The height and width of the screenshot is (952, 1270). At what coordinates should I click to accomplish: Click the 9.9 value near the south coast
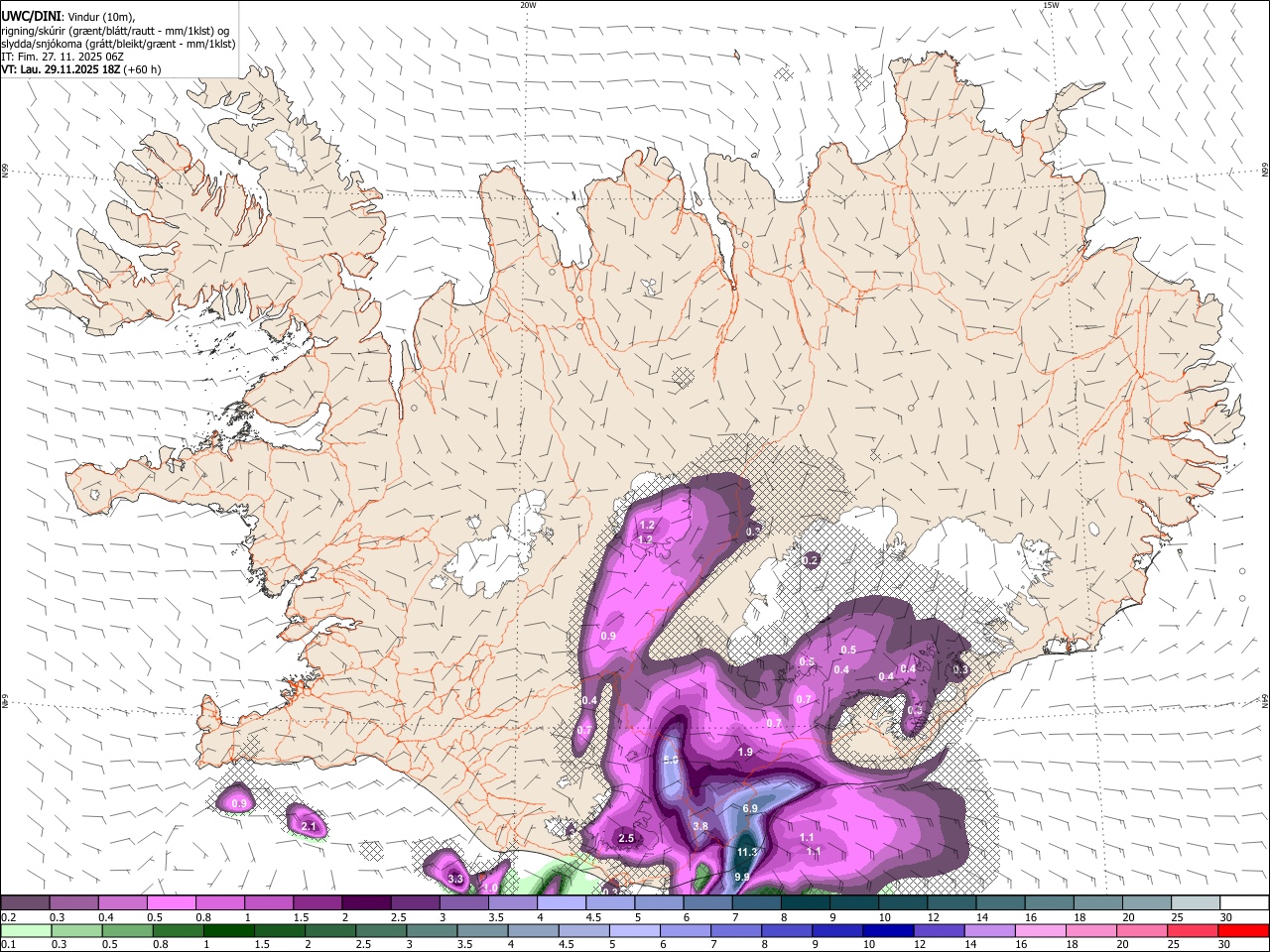click(x=742, y=877)
